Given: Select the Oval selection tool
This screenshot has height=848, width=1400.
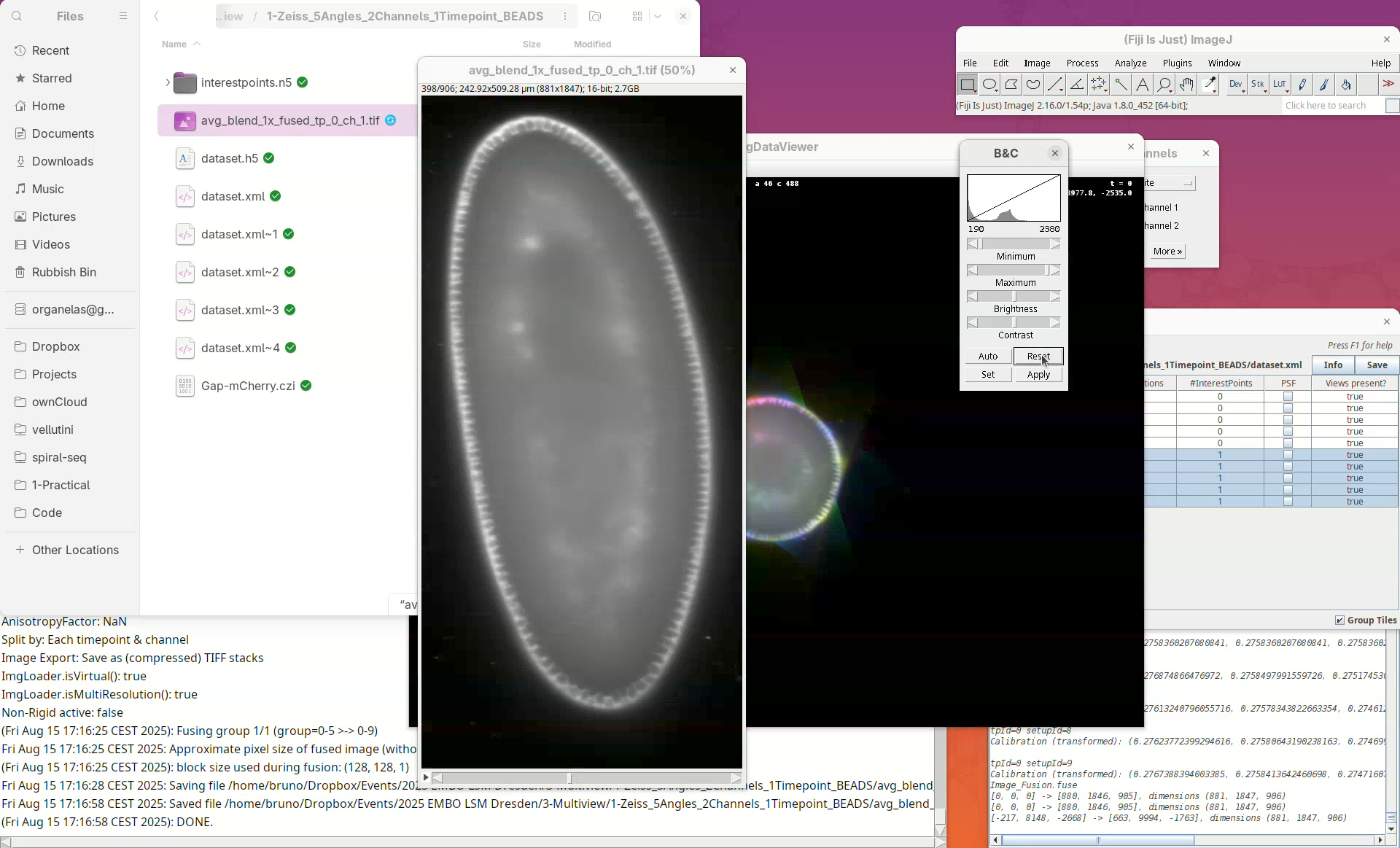Looking at the screenshot, I should tap(989, 85).
